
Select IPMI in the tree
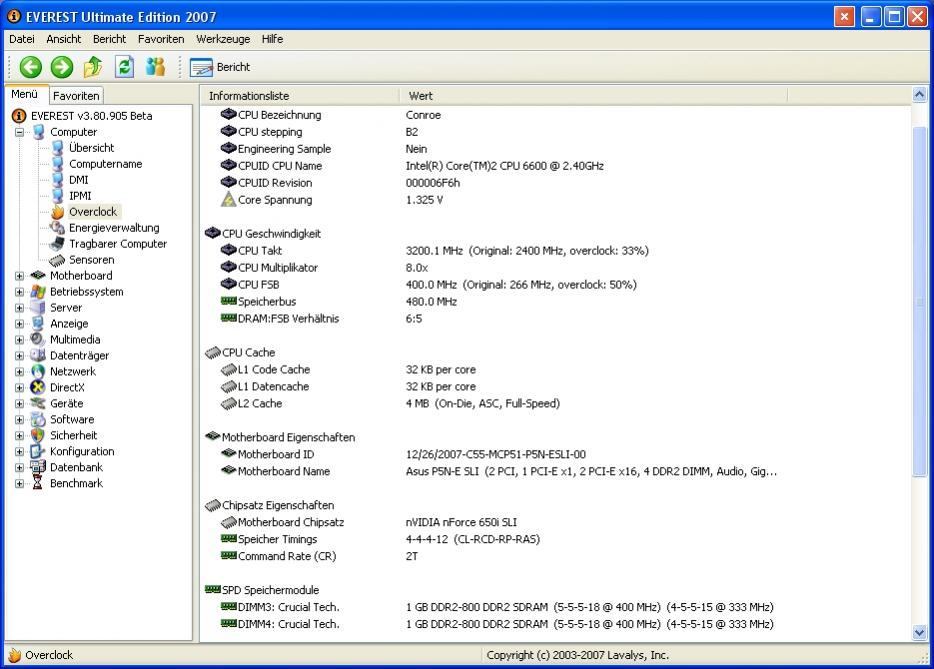pos(80,196)
